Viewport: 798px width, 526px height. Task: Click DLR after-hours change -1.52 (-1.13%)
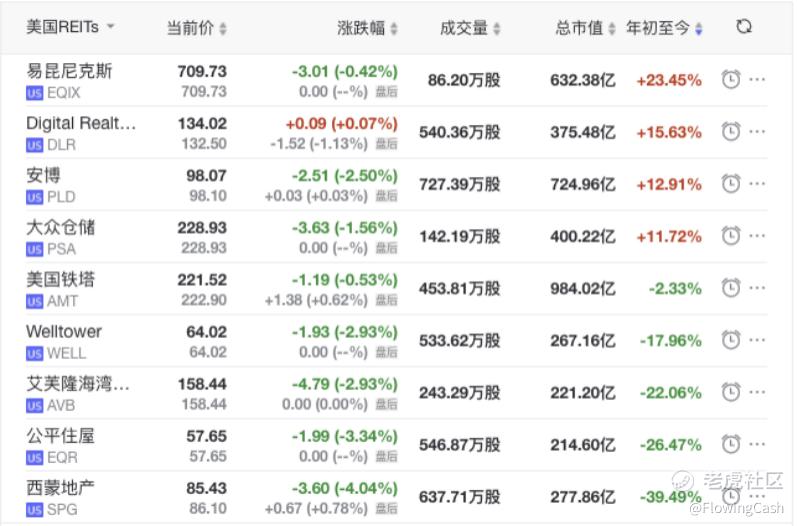click(319, 144)
